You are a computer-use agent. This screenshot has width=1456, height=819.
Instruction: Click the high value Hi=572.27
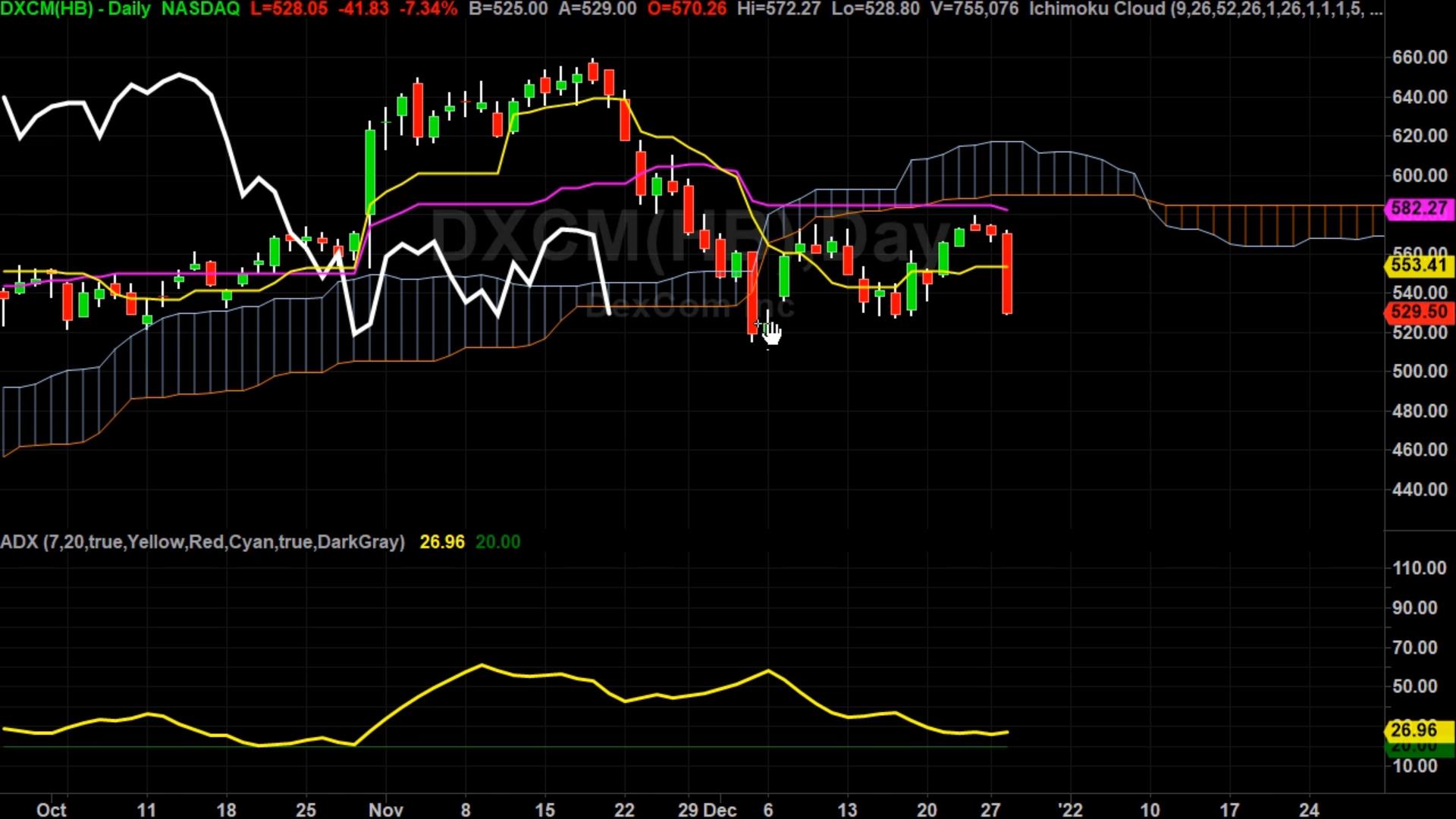coord(779,9)
